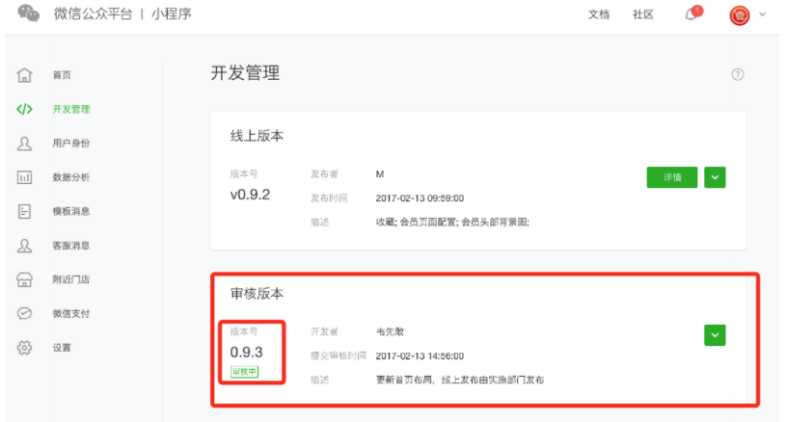Screen dimensions: 786x422
Task: Open the account menu arrow beside avatar
Action: [762, 14]
